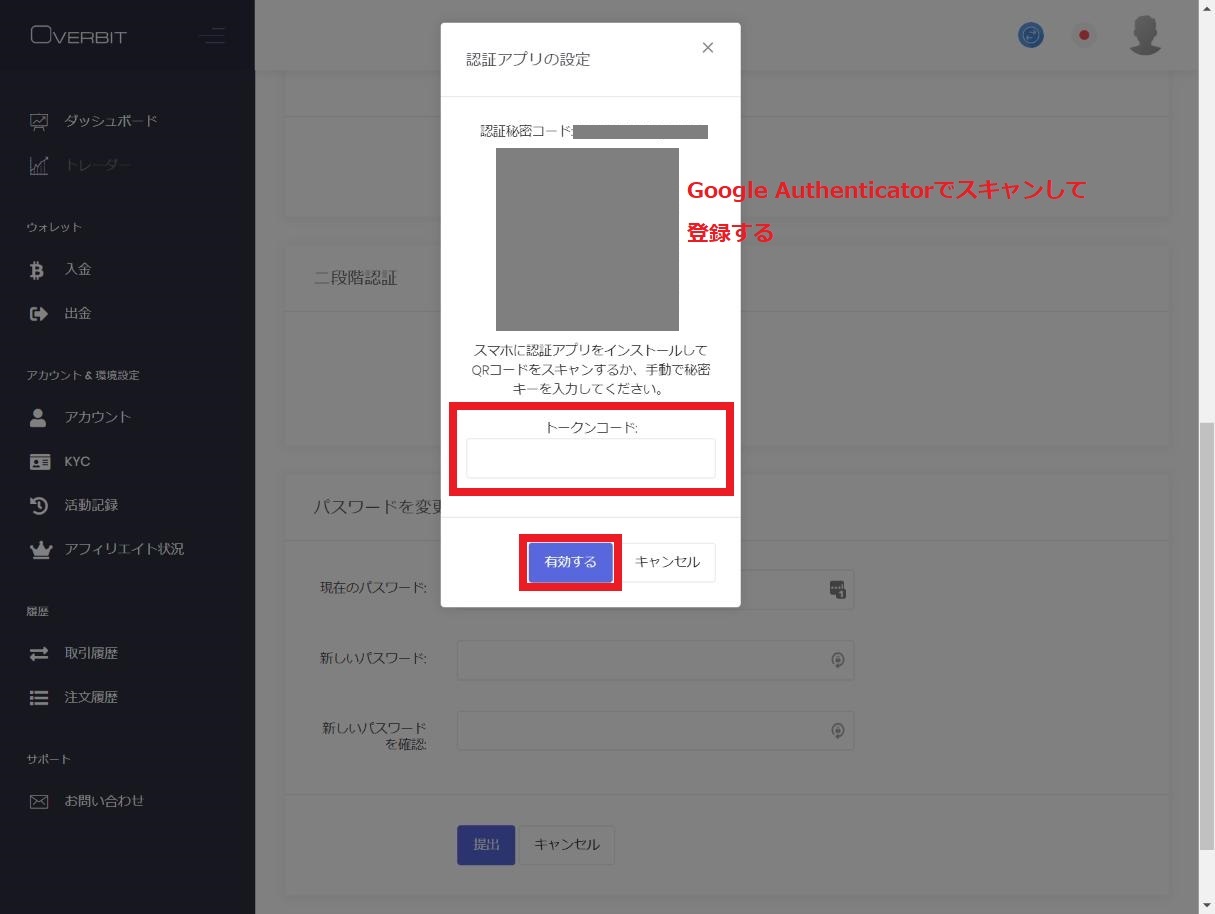1215x914 pixels.
Task: Collapse the sidebar with the hamburger icon
Action: [x=211, y=37]
